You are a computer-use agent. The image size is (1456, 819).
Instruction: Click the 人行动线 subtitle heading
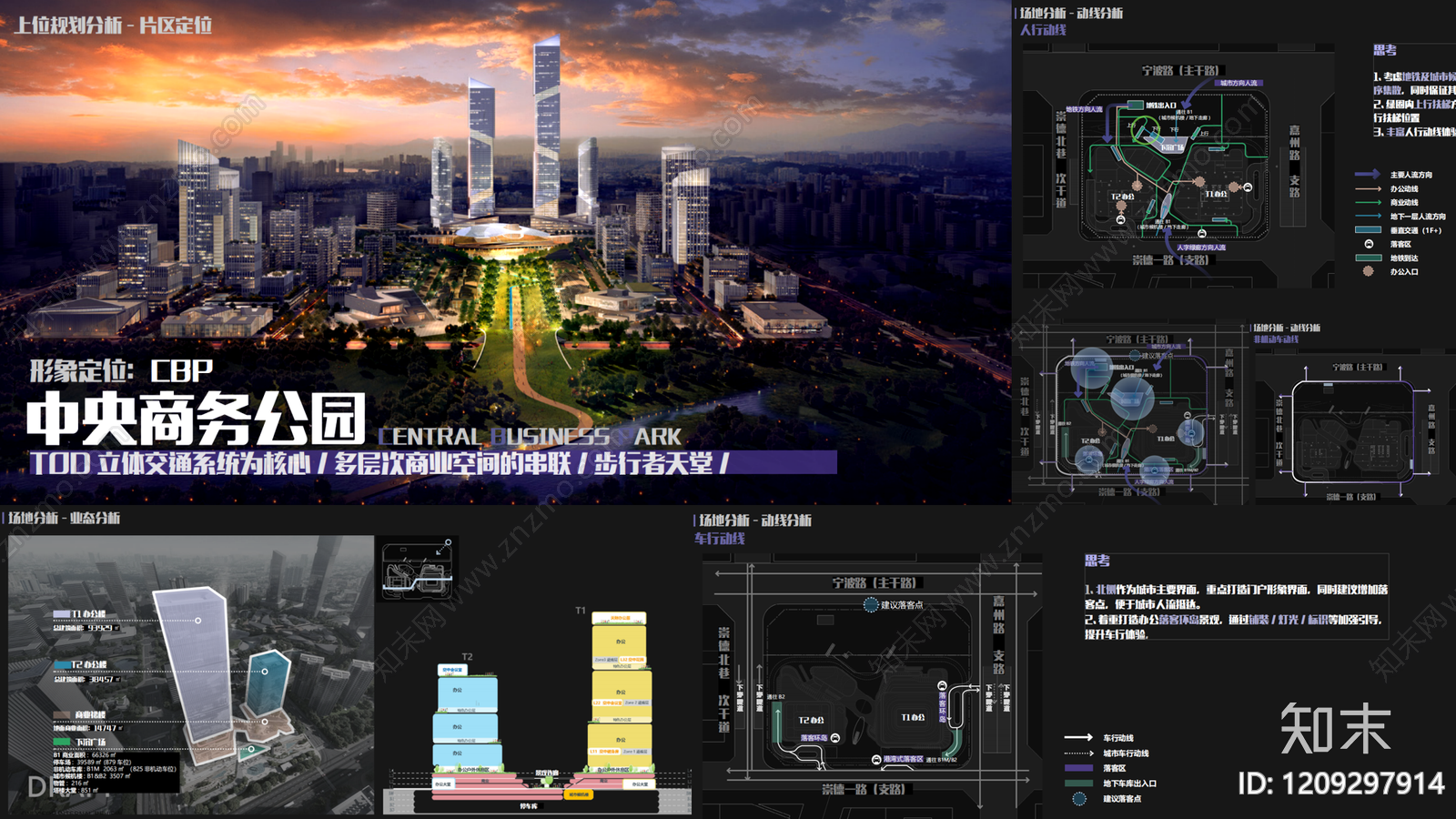pos(1043,30)
